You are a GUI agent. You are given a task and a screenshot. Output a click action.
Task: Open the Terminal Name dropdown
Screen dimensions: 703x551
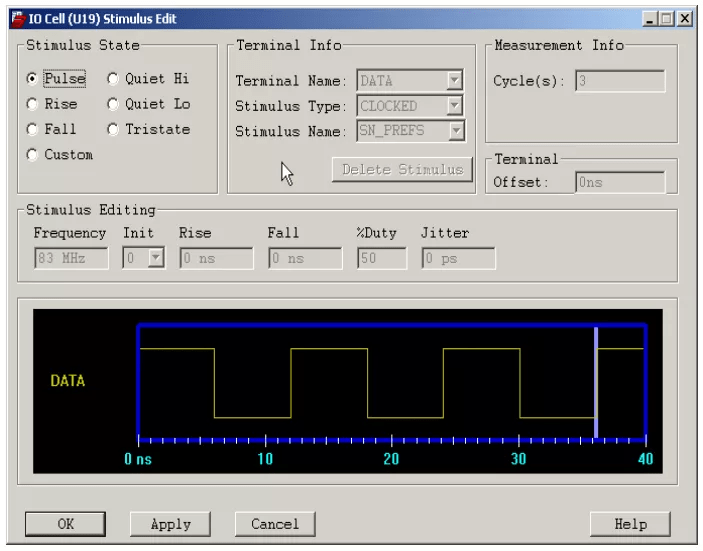[455, 81]
